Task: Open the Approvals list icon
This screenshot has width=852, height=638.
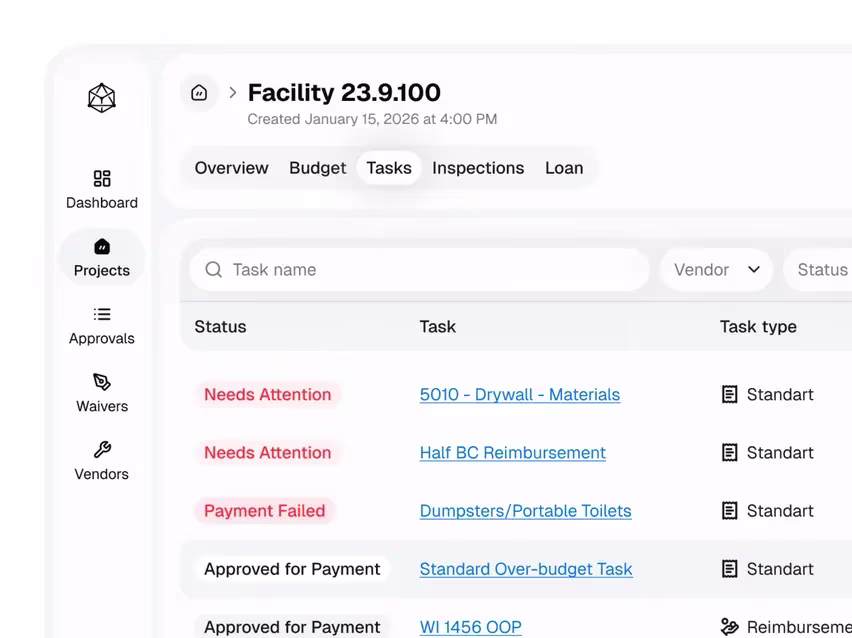Action: click(x=102, y=314)
